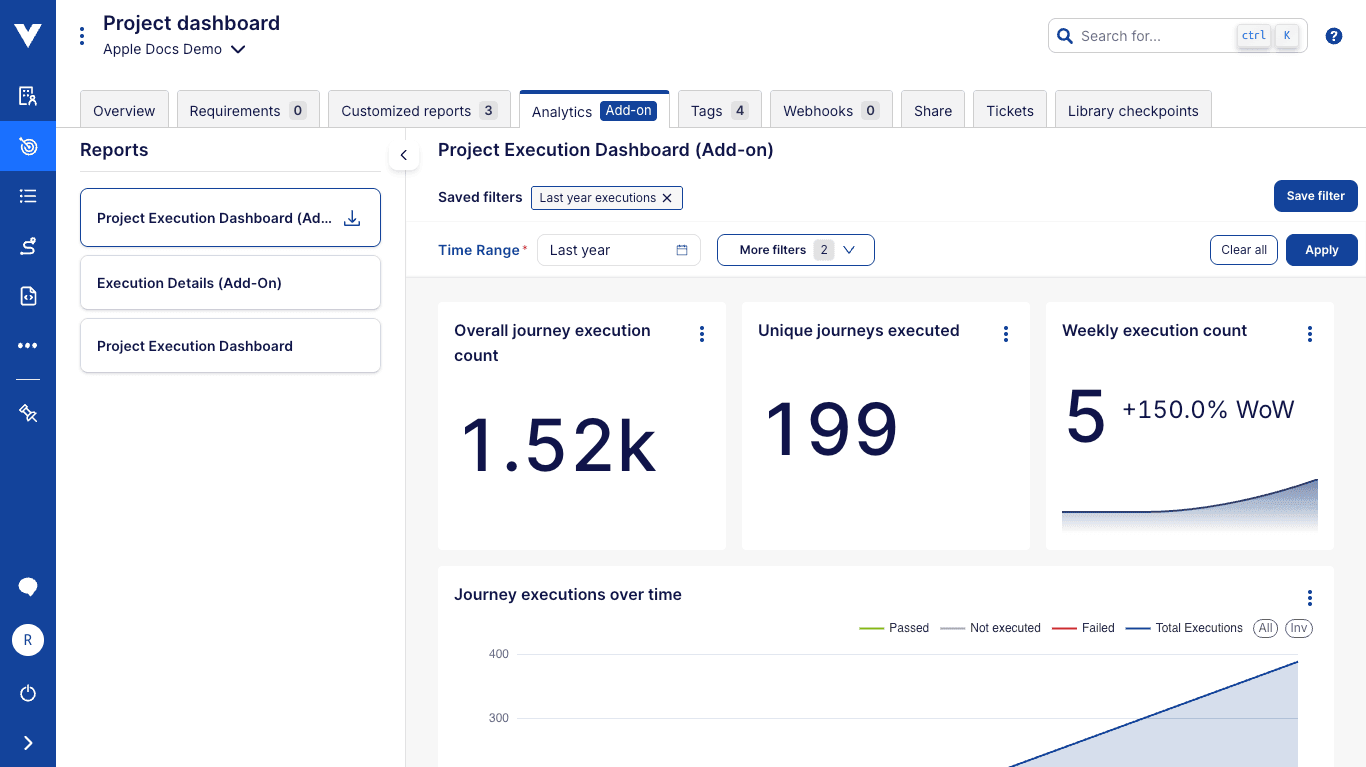The width and height of the screenshot is (1366, 767).
Task: Open the Apple Docs Demo project switcher
Action: (x=174, y=48)
